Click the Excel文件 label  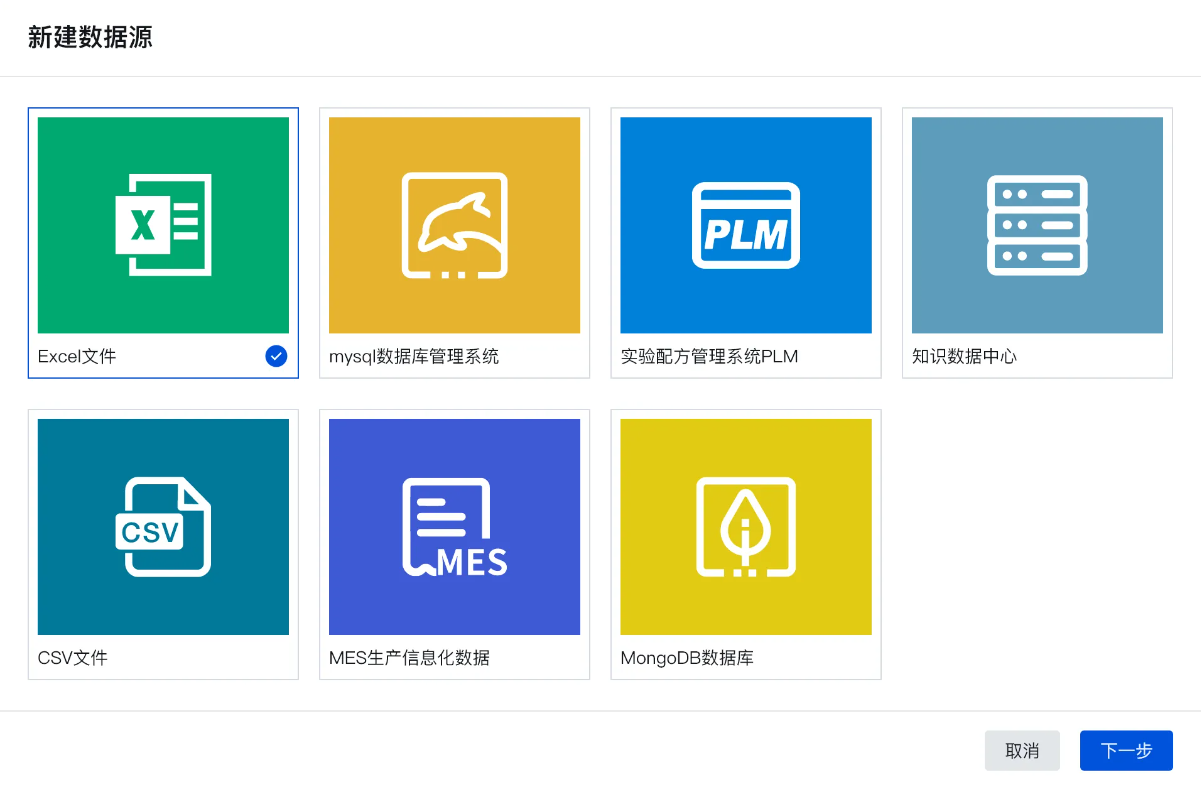point(77,356)
